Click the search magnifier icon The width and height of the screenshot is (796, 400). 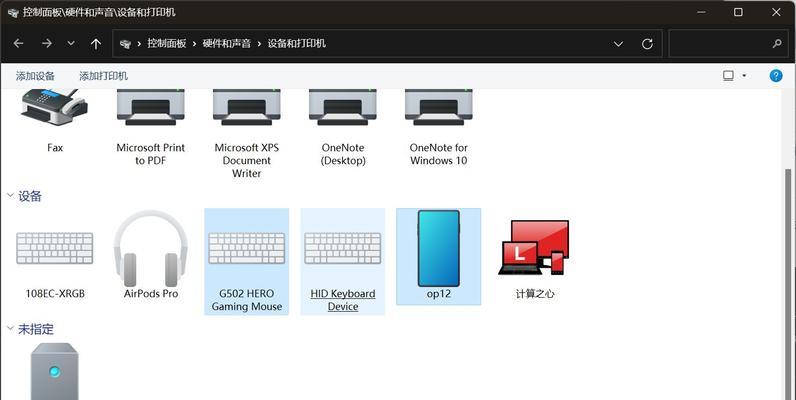(x=777, y=44)
